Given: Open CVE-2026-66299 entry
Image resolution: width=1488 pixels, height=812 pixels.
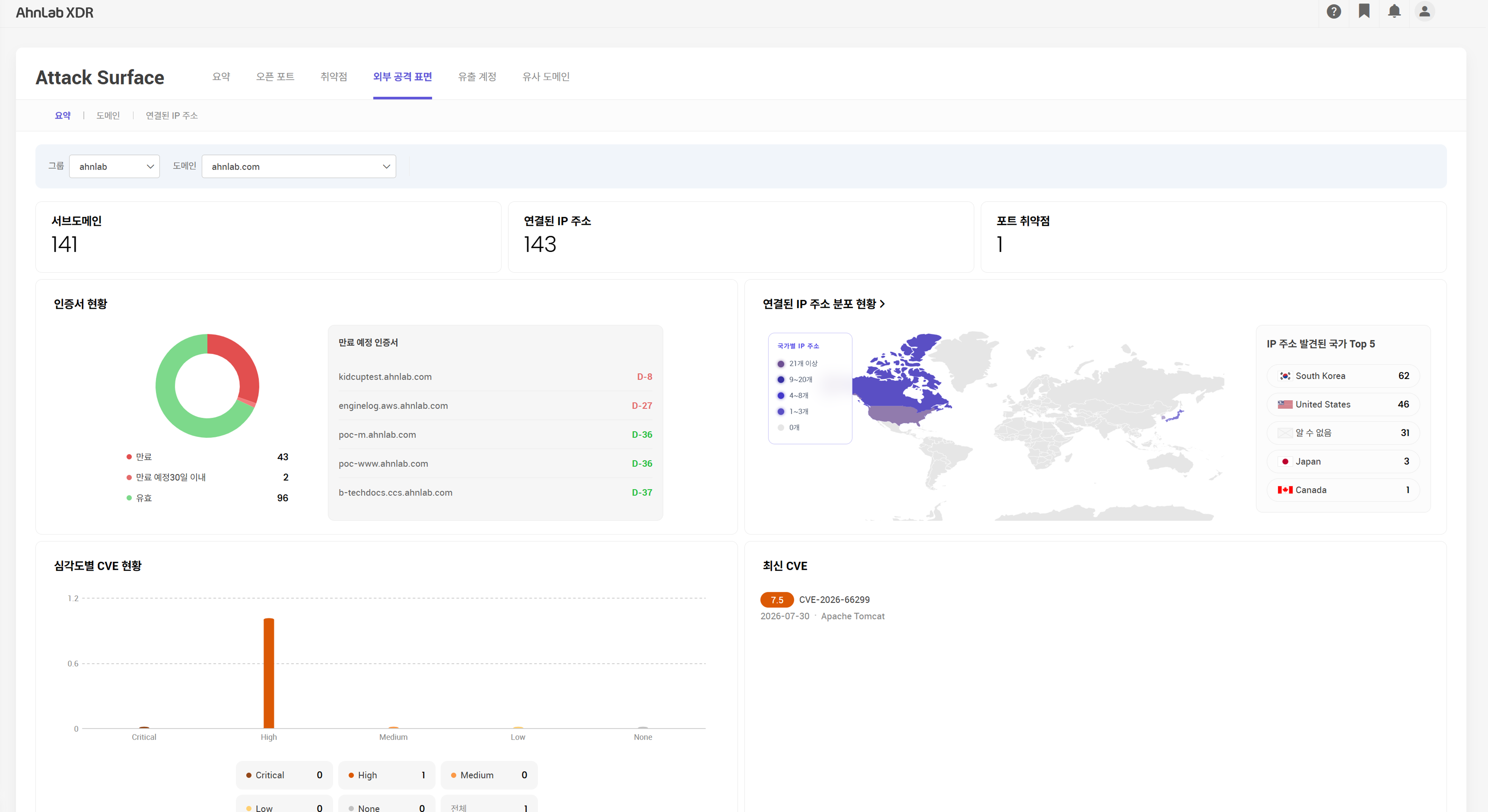Looking at the screenshot, I should pyautogui.click(x=834, y=600).
